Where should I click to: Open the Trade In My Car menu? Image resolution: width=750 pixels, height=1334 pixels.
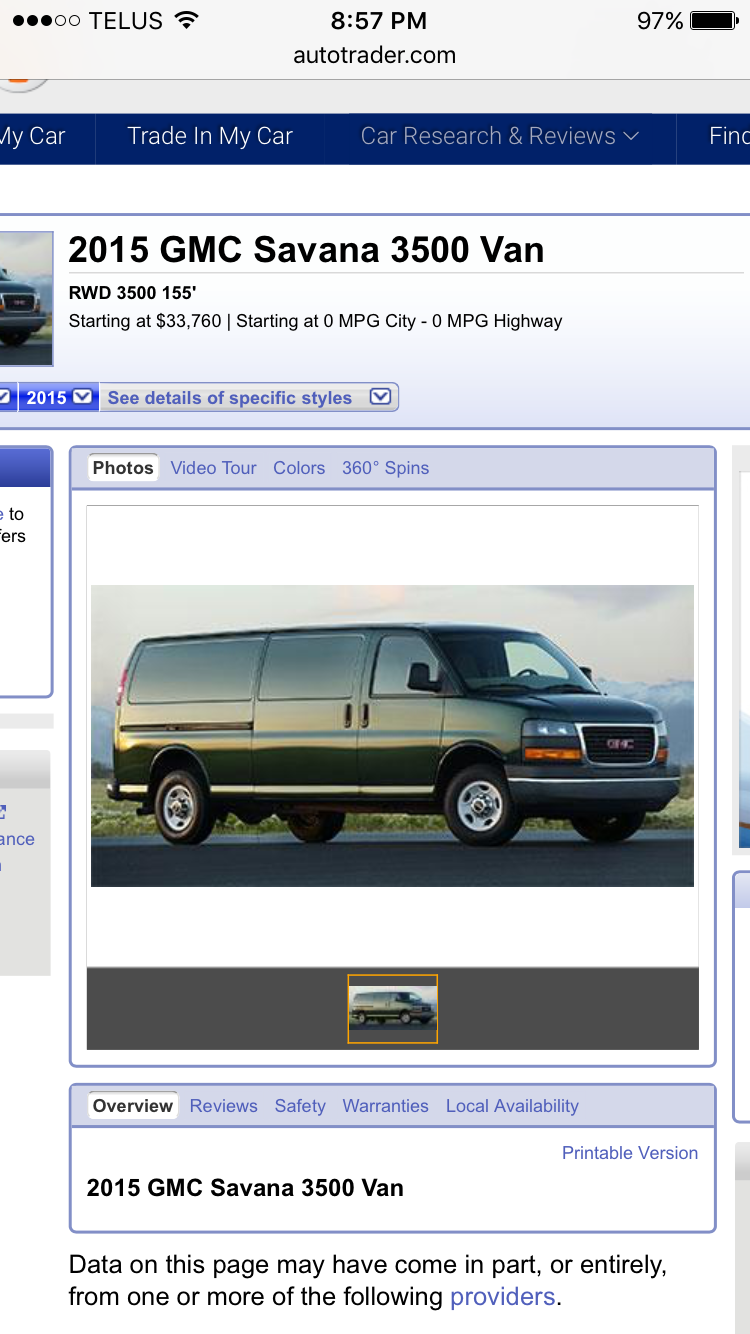tap(210, 137)
